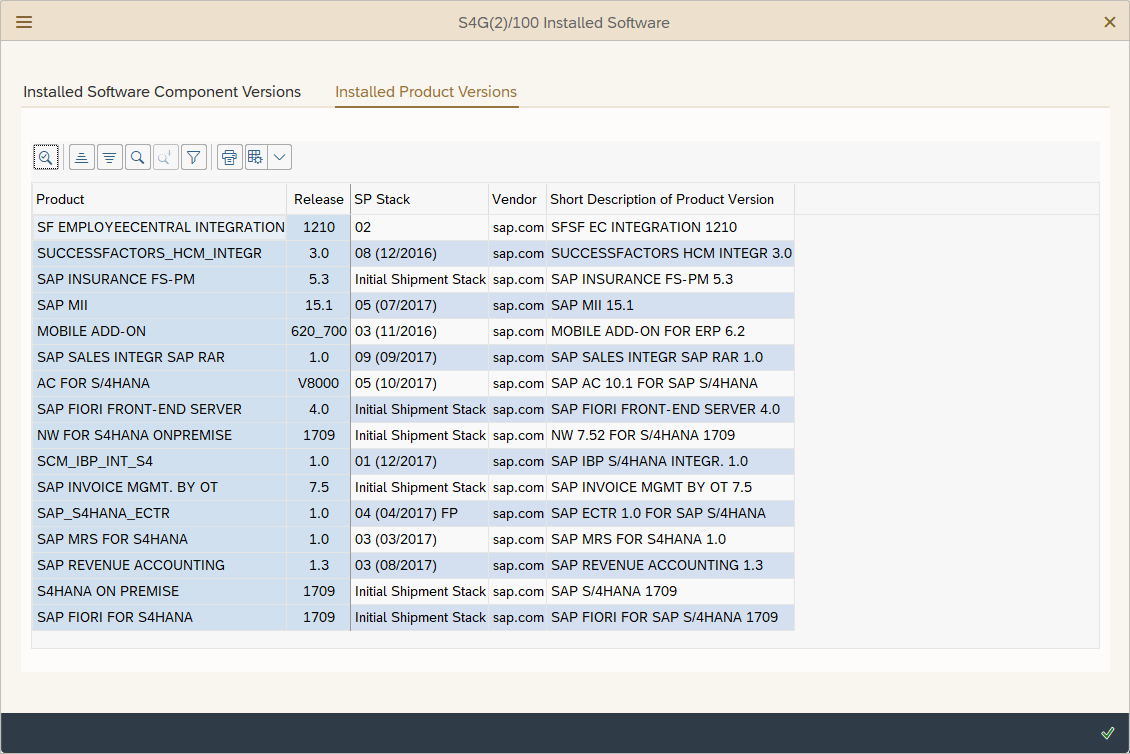Click the Find Next icon

(166, 157)
